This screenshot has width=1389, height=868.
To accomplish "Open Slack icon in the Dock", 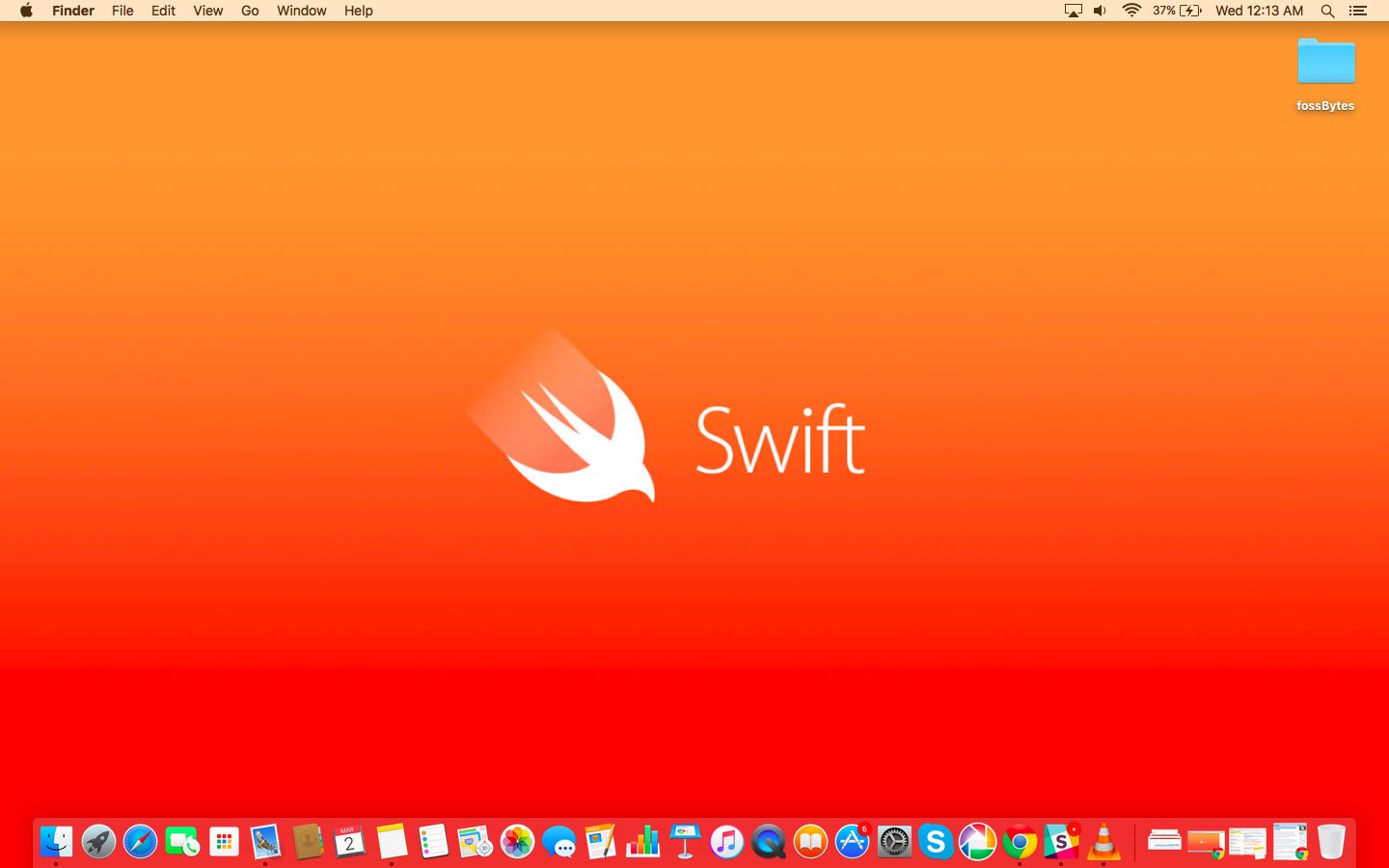I will pyautogui.click(x=1061, y=842).
